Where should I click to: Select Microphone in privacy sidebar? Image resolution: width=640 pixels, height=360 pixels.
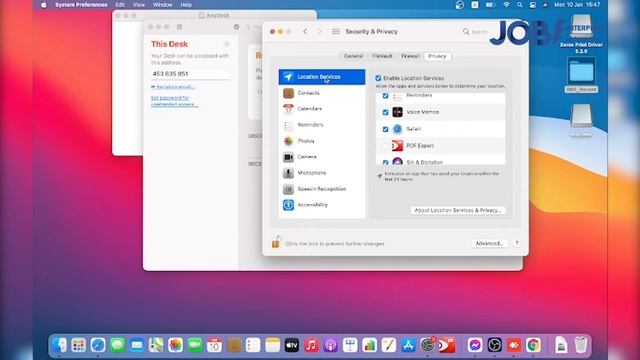pyautogui.click(x=322, y=173)
